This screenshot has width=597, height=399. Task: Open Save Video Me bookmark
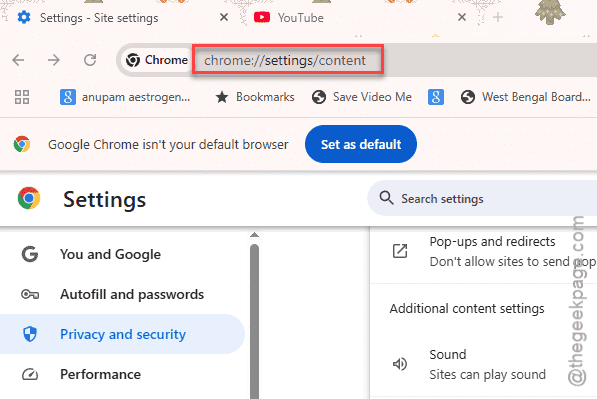point(361,97)
